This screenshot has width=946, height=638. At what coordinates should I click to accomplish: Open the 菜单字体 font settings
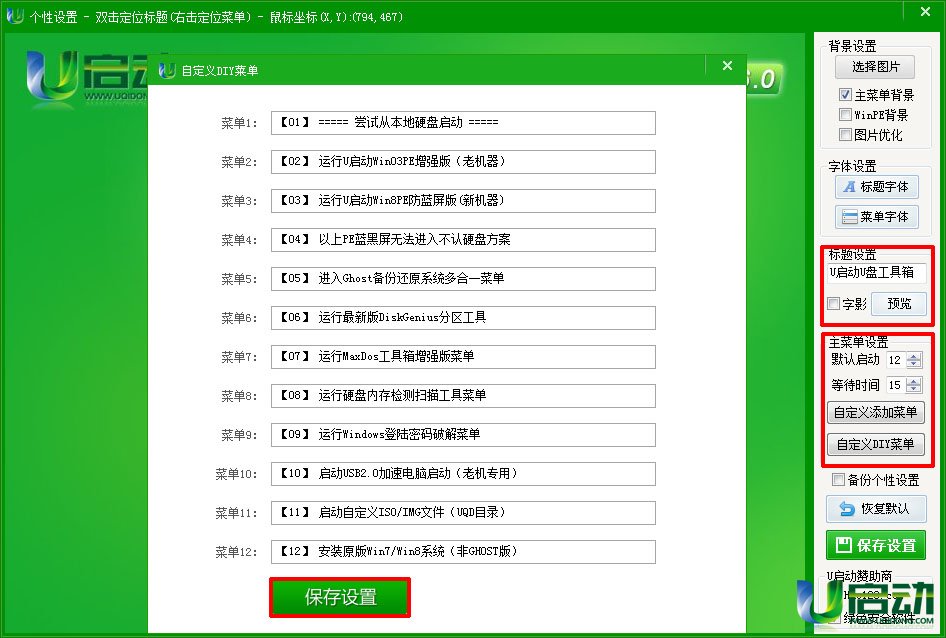[877, 217]
